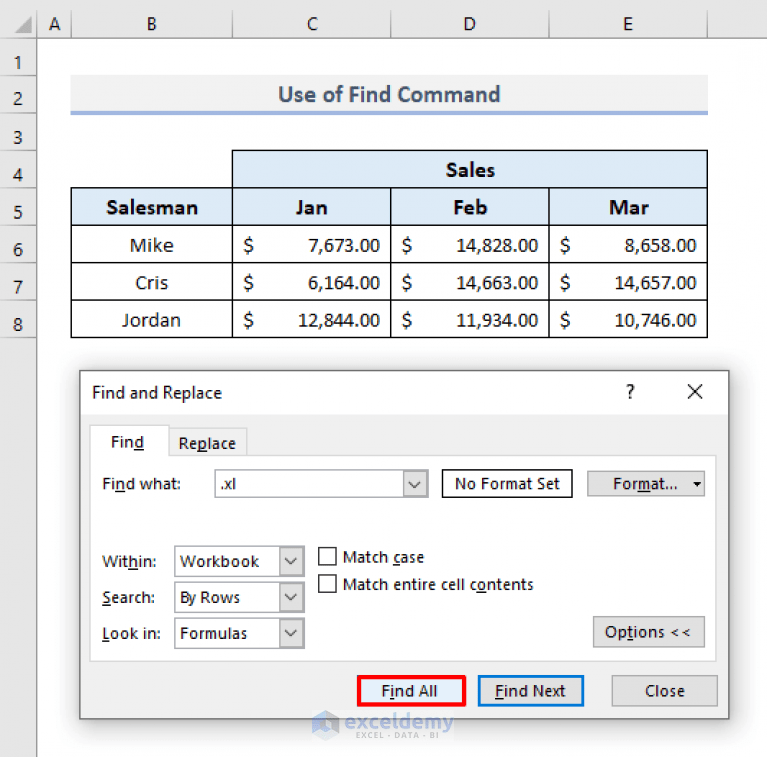The image size is (767, 757).
Task: Select column C header
Action: pos(312,23)
